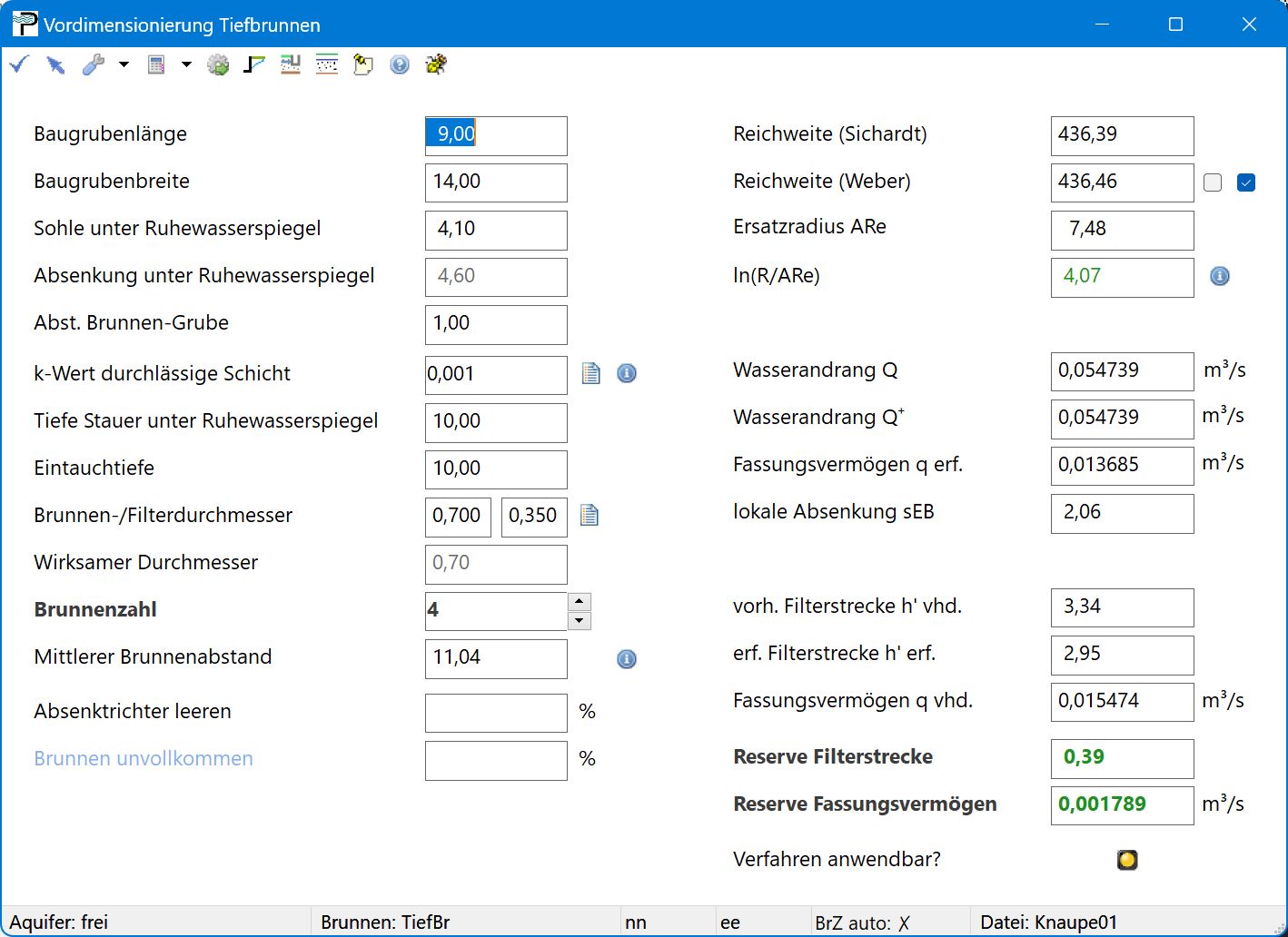The height and width of the screenshot is (937, 1288).
Task: Expand the dropdown arrow next to calculator
Action: pyautogui.click(x=186, y=64)
